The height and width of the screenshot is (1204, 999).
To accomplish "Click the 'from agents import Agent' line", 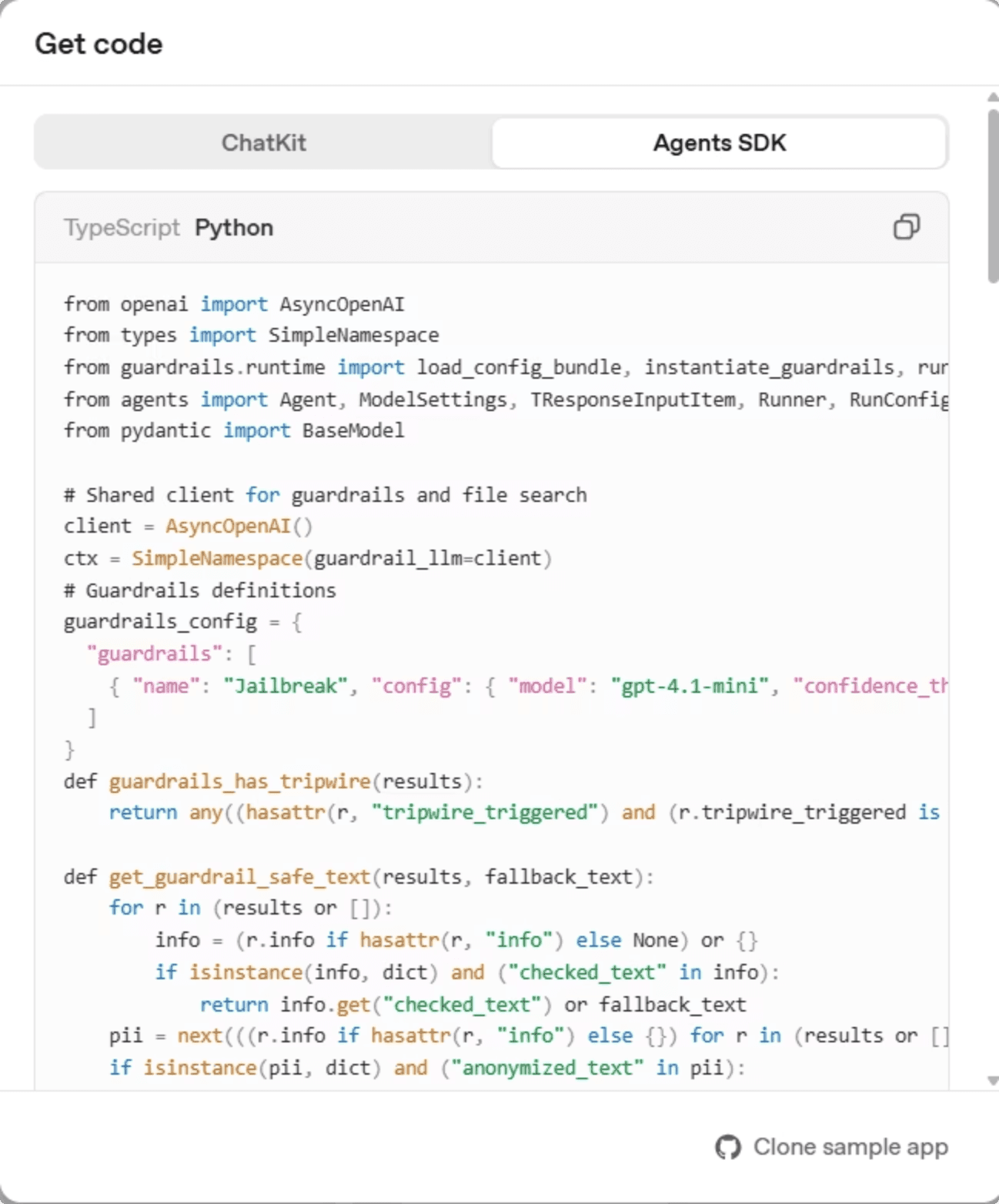I will coord(506,400).
